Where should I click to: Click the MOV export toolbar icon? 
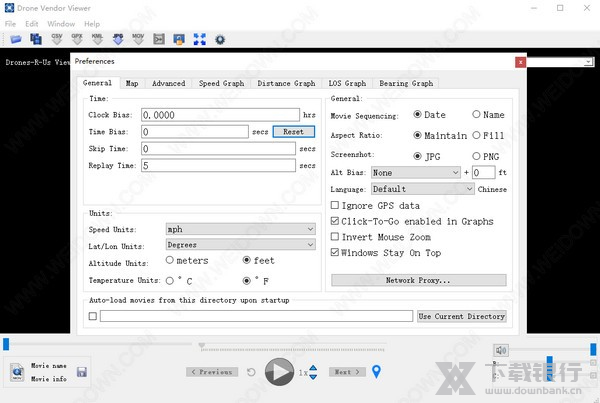pos(138,39)
